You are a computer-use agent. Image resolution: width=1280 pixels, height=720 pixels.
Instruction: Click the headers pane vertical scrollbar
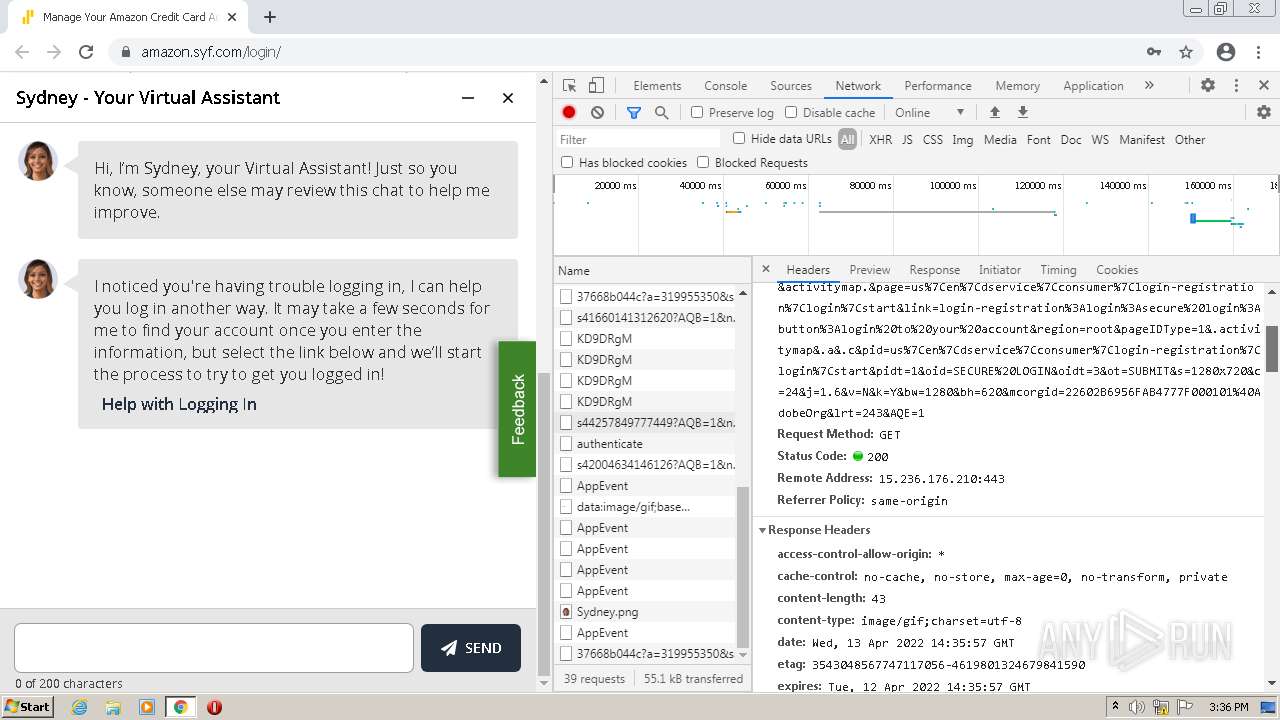click(x=1272, y=348)
